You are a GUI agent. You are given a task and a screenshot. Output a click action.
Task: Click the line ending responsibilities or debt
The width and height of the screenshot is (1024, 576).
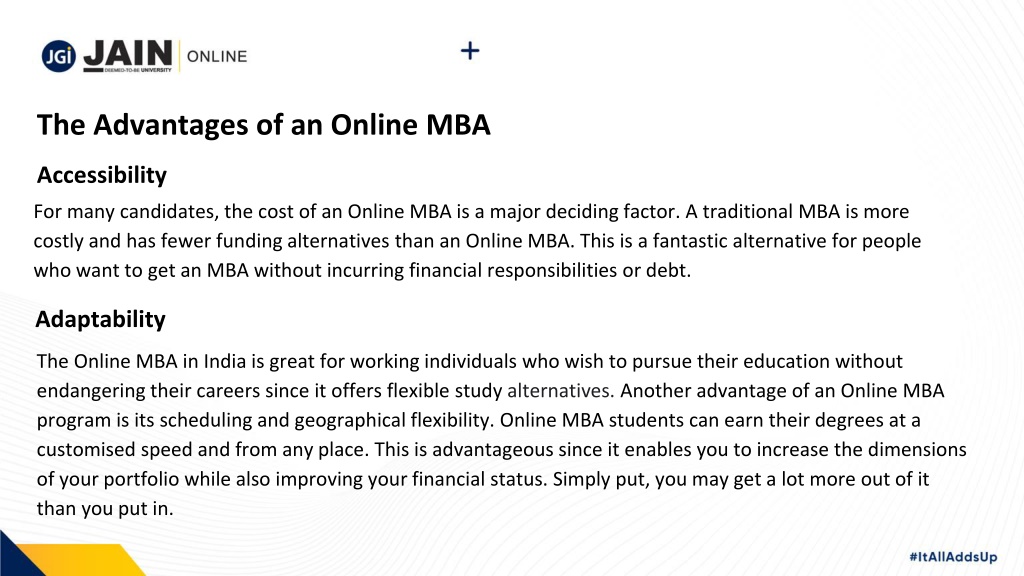(x=362, y=270)
